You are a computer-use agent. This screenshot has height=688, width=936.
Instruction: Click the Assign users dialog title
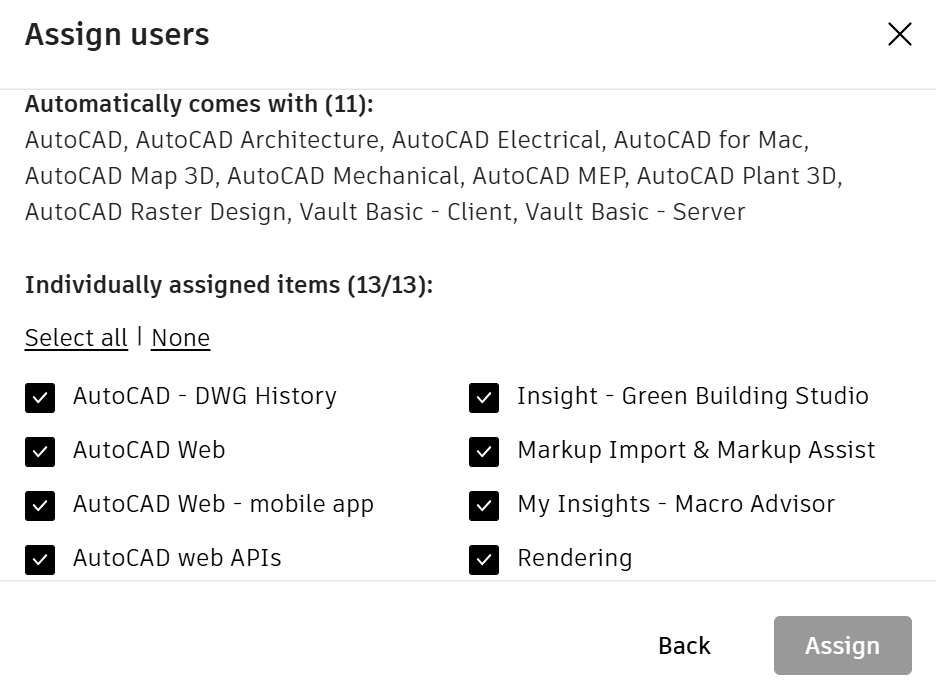pyautogui.click(x=117, y=34)
